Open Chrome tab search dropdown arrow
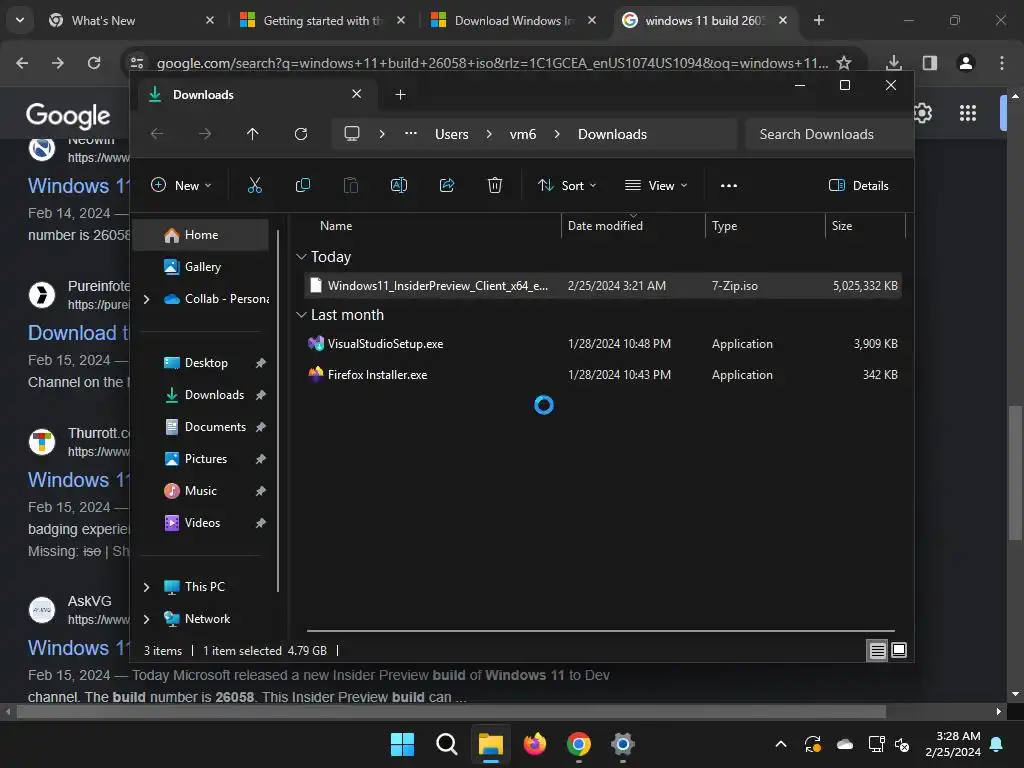This screenshot has width=1024, height=768. click(20, 20)
